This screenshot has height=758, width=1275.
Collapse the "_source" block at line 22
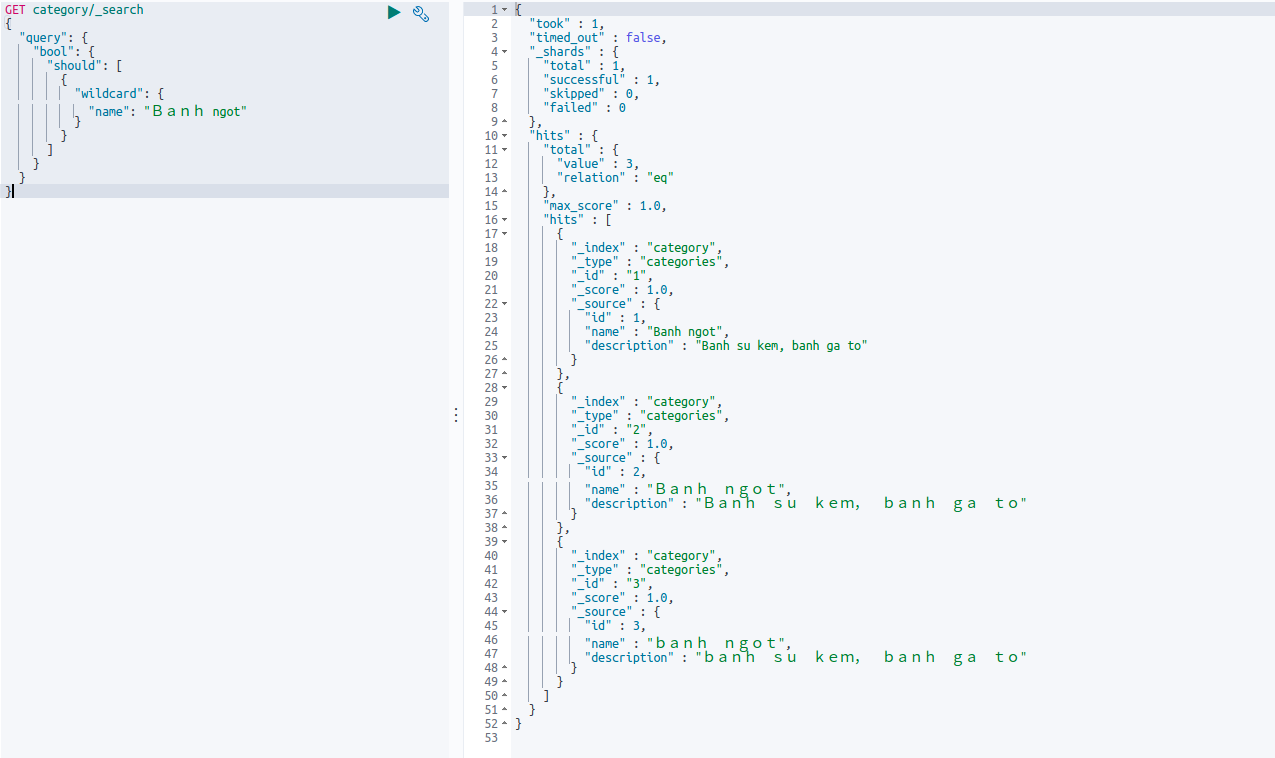[x=505, y=304]
